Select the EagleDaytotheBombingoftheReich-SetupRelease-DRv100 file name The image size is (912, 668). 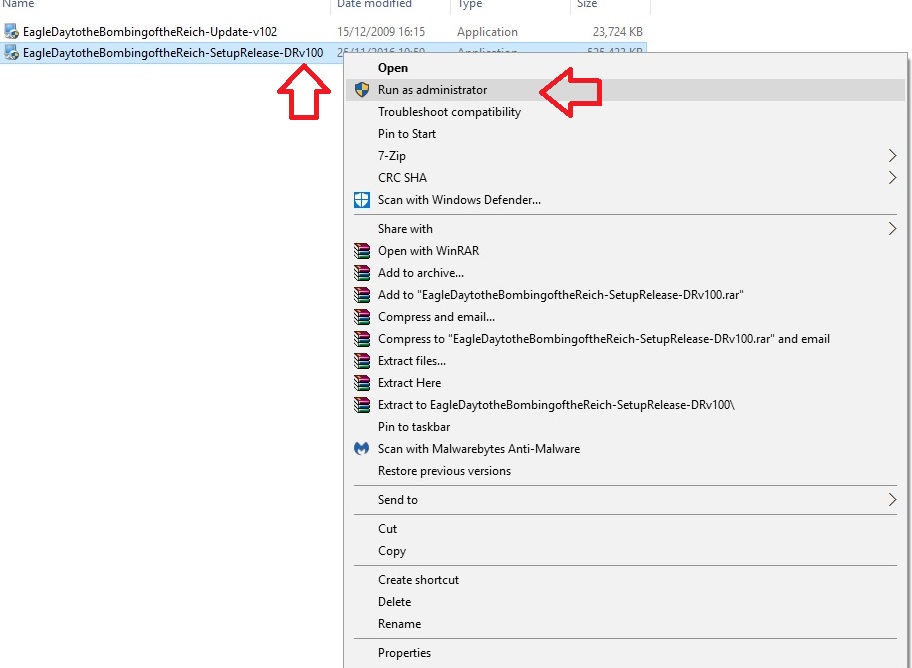coord(173,53)
